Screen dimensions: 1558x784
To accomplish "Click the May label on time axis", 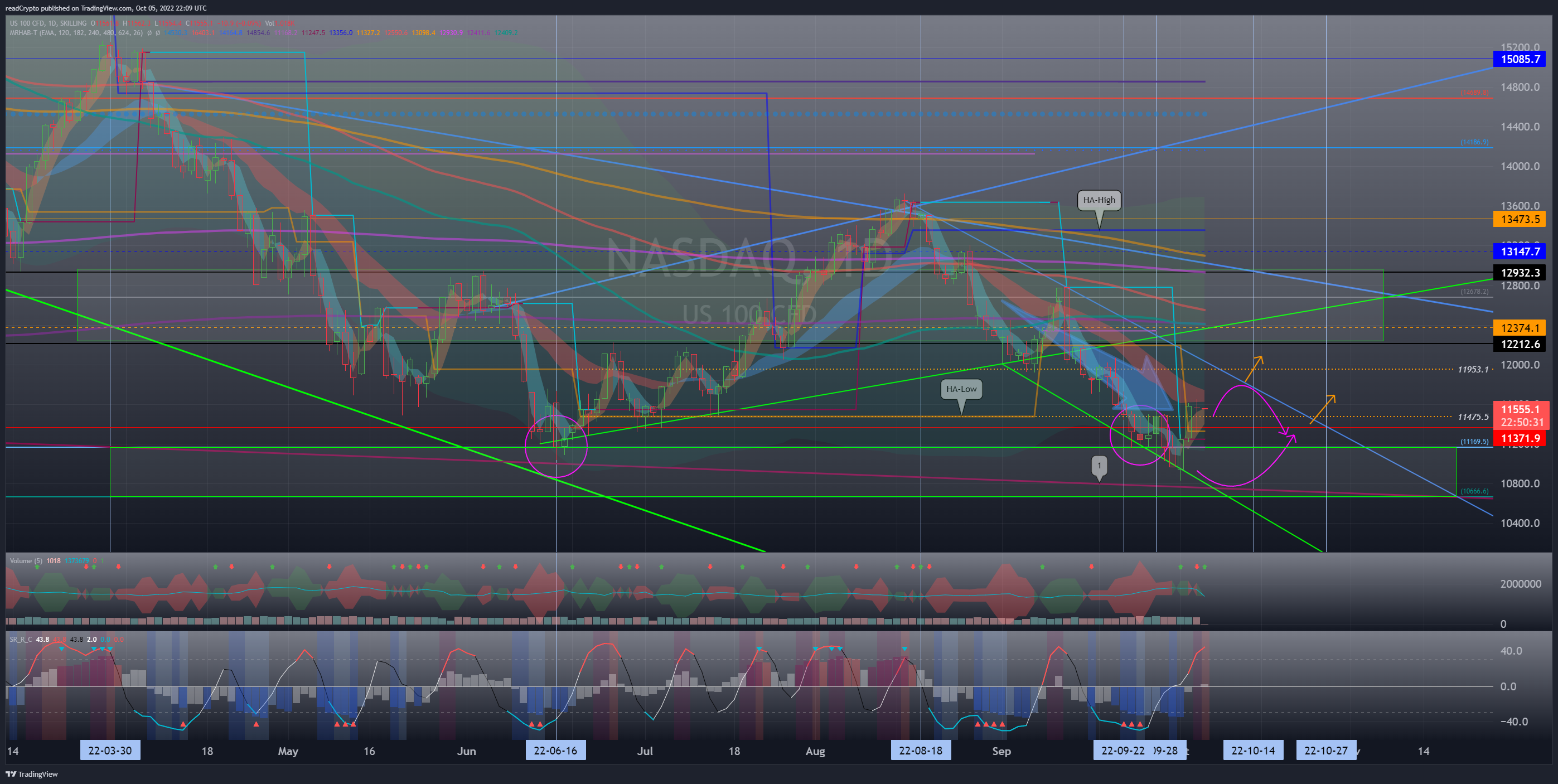I will 288,751.
